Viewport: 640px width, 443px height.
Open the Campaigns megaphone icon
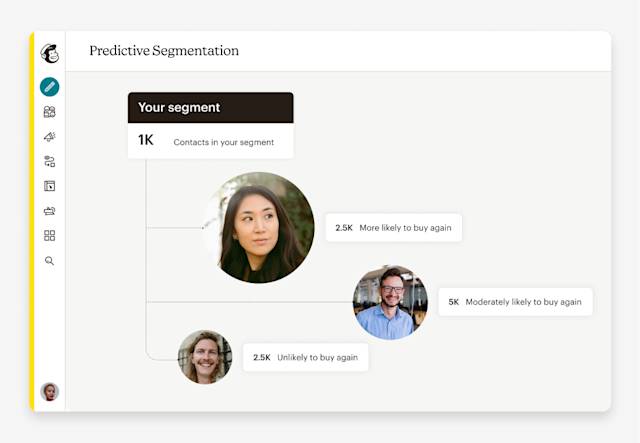coord(49,136)
